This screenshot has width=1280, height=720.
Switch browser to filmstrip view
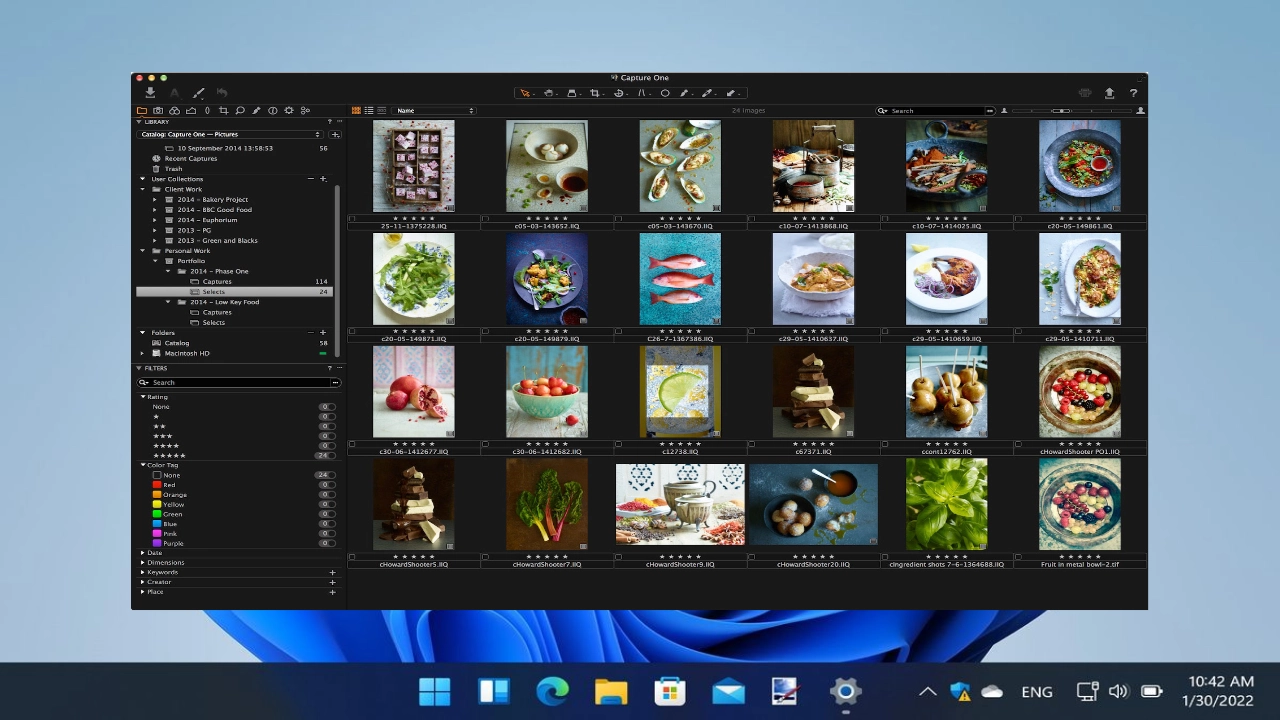381,110
